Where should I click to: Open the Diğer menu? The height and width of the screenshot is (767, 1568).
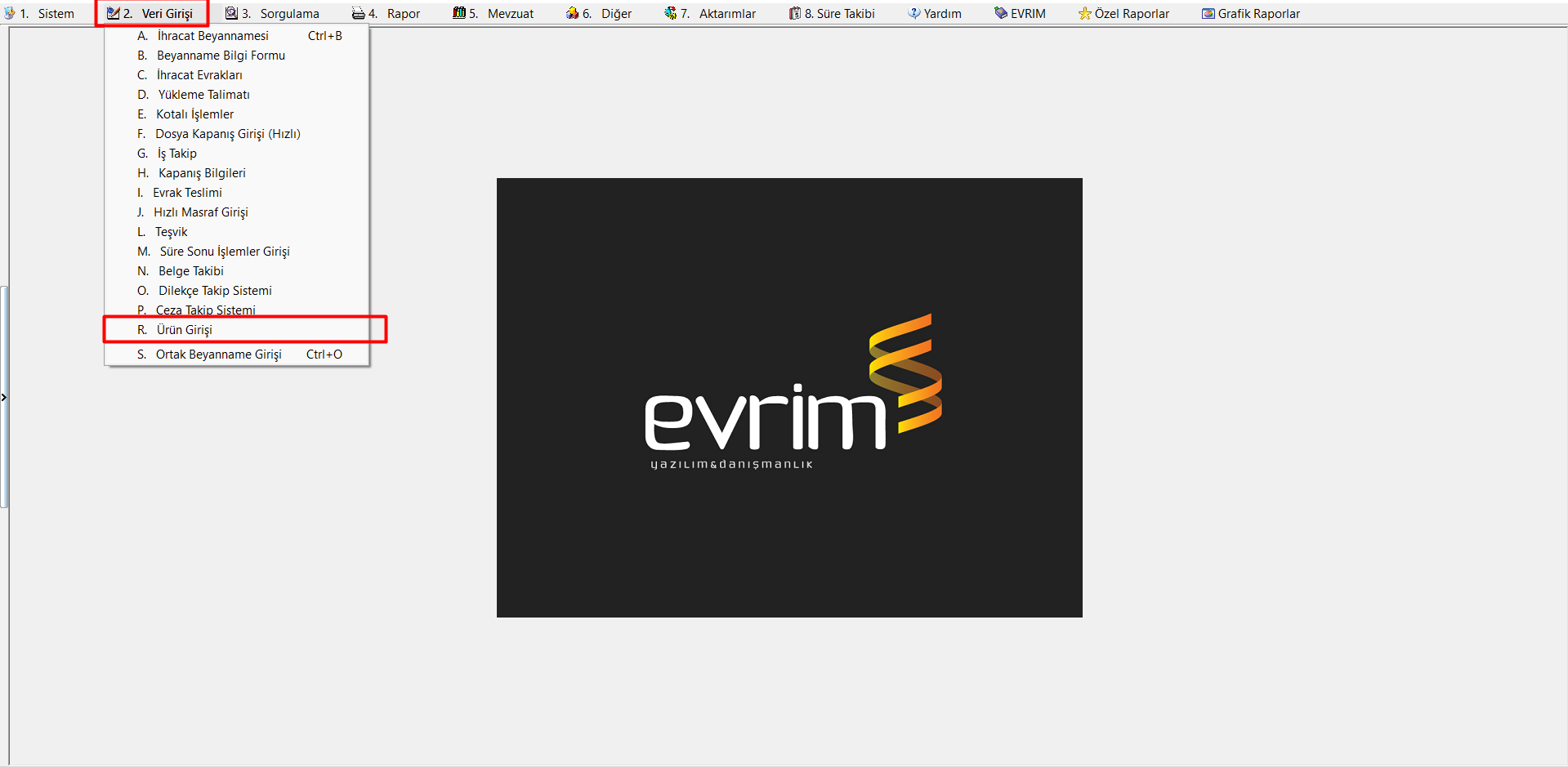[607, 14]
